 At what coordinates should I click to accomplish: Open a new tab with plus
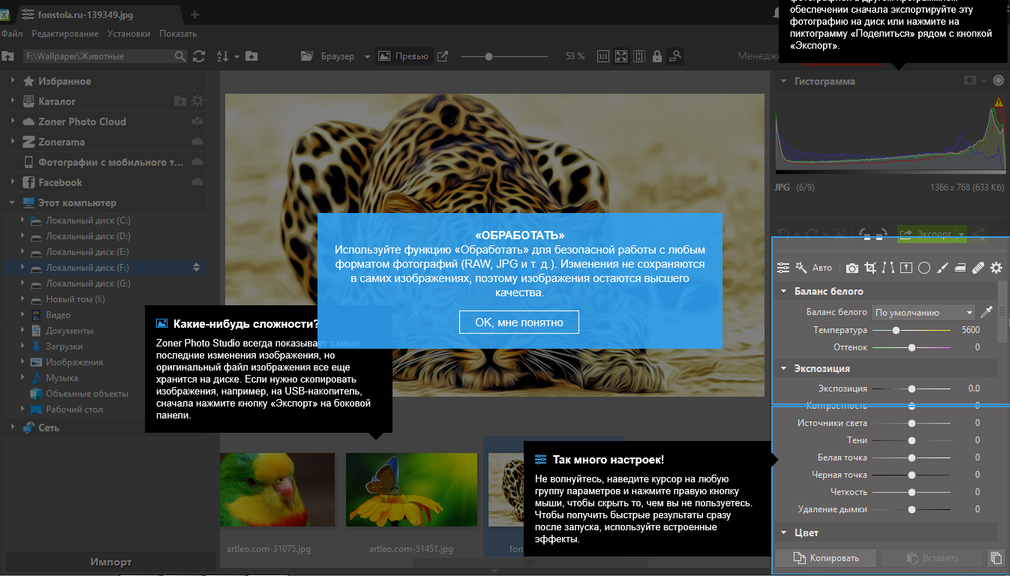195,14
